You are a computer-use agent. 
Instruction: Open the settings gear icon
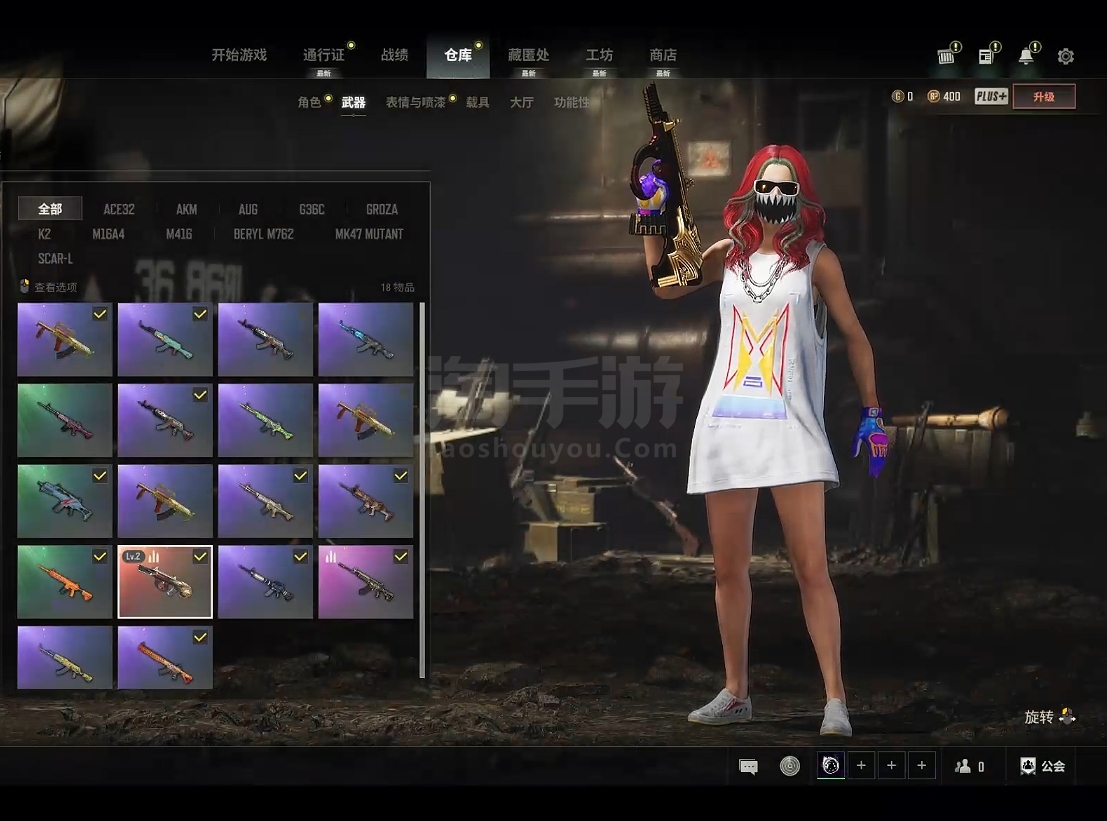1066,57
